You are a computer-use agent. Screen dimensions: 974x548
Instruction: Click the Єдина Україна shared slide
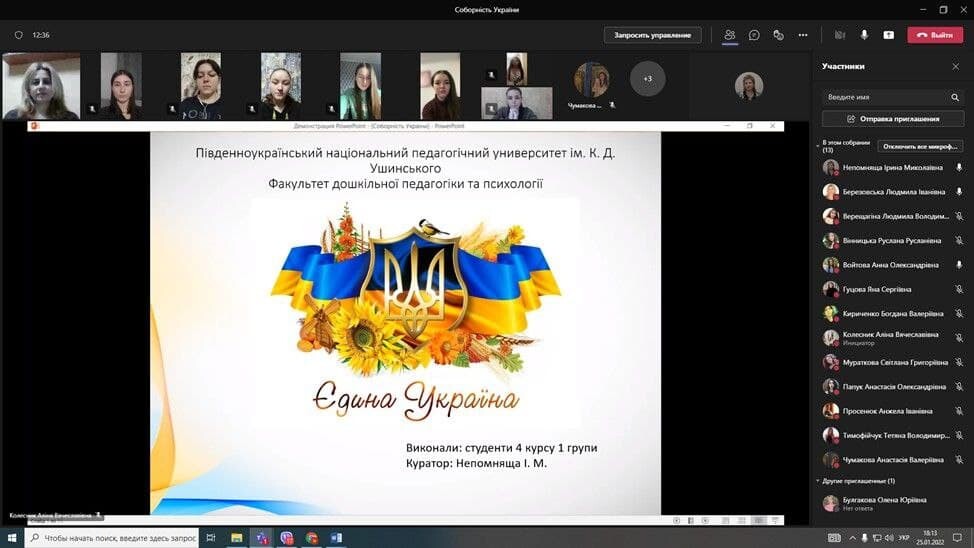406,323
